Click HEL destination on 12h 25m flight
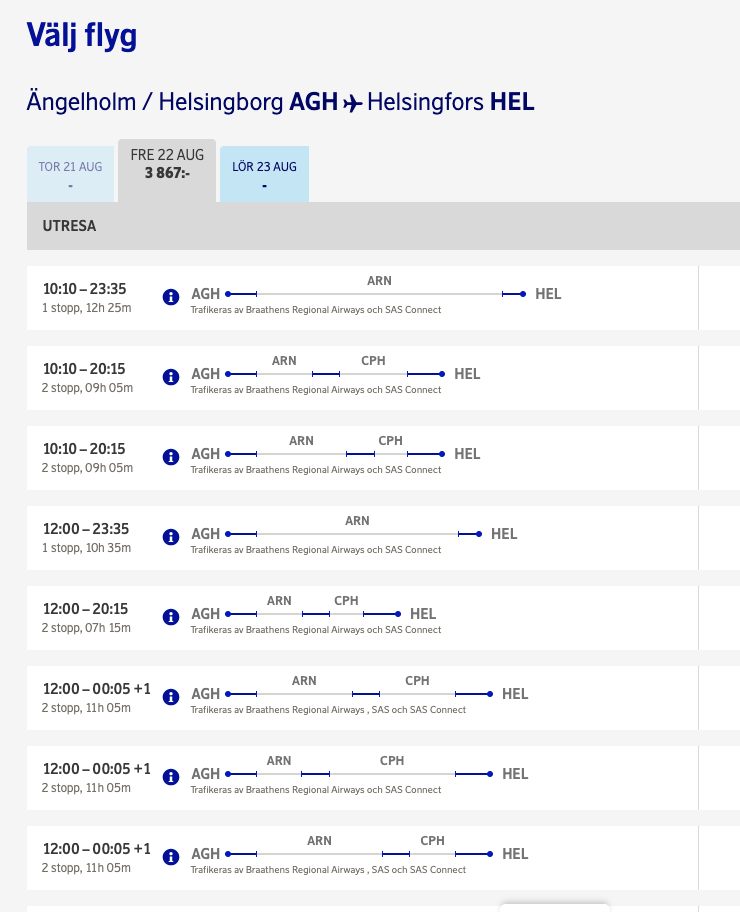Image resolution: width=740 pixels, height=912 pixels. [x=548, y=294]
